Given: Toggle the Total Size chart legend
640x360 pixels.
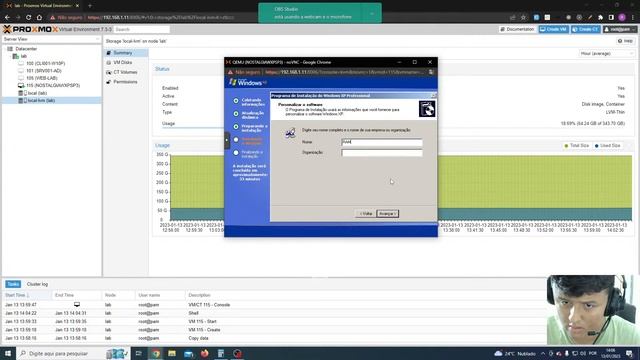Looking at the screenshot, I should point(576,146).
